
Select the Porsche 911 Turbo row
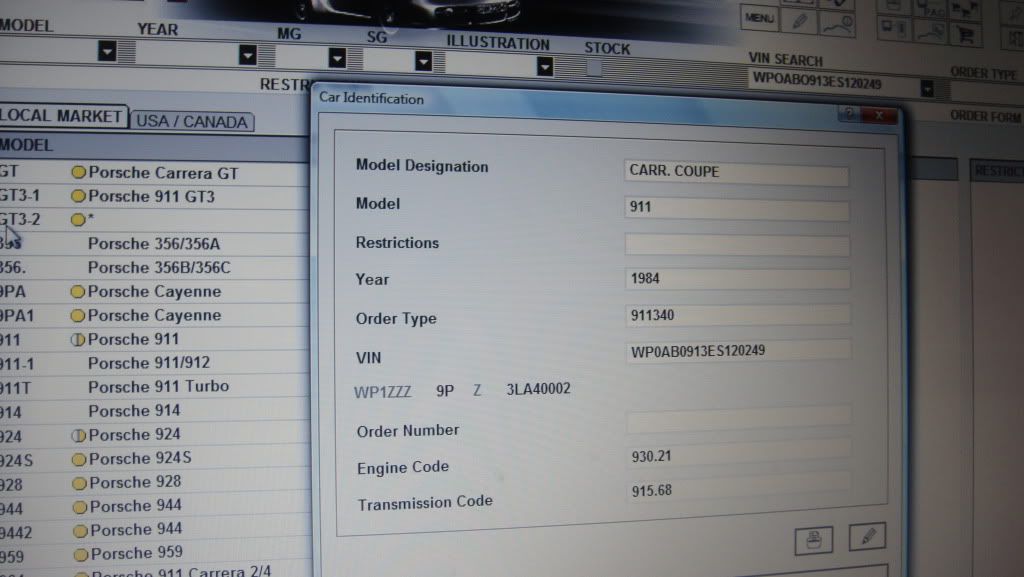(x=154, y=387)
